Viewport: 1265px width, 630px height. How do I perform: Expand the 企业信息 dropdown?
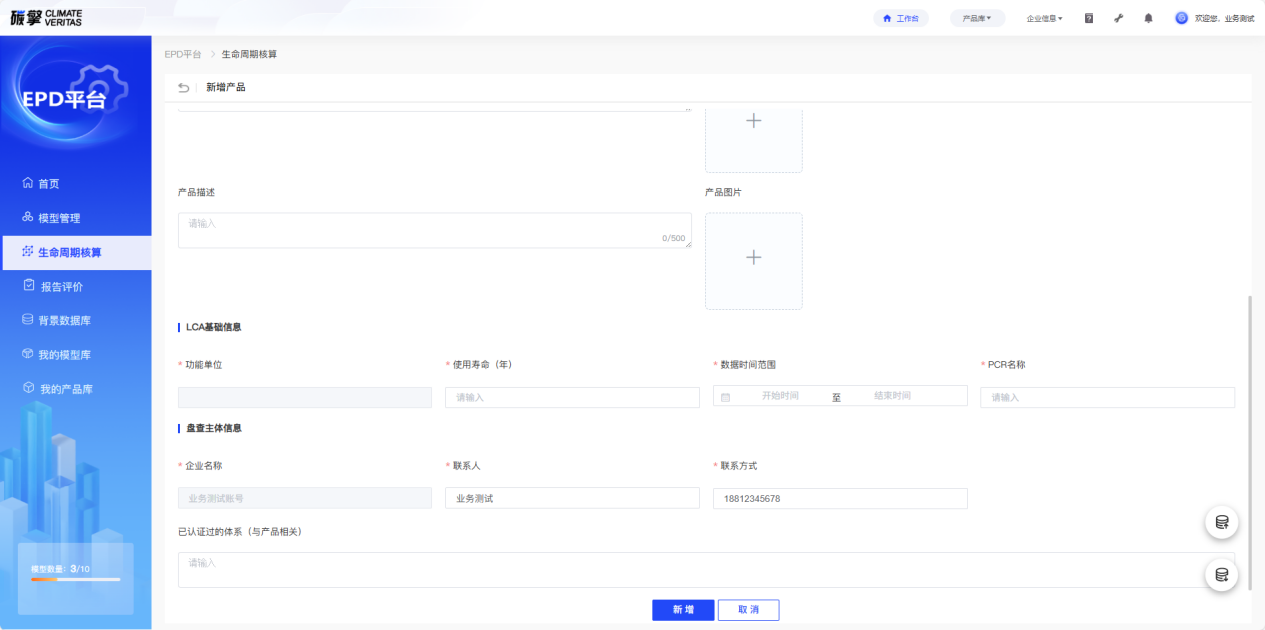click(1044, 18)
